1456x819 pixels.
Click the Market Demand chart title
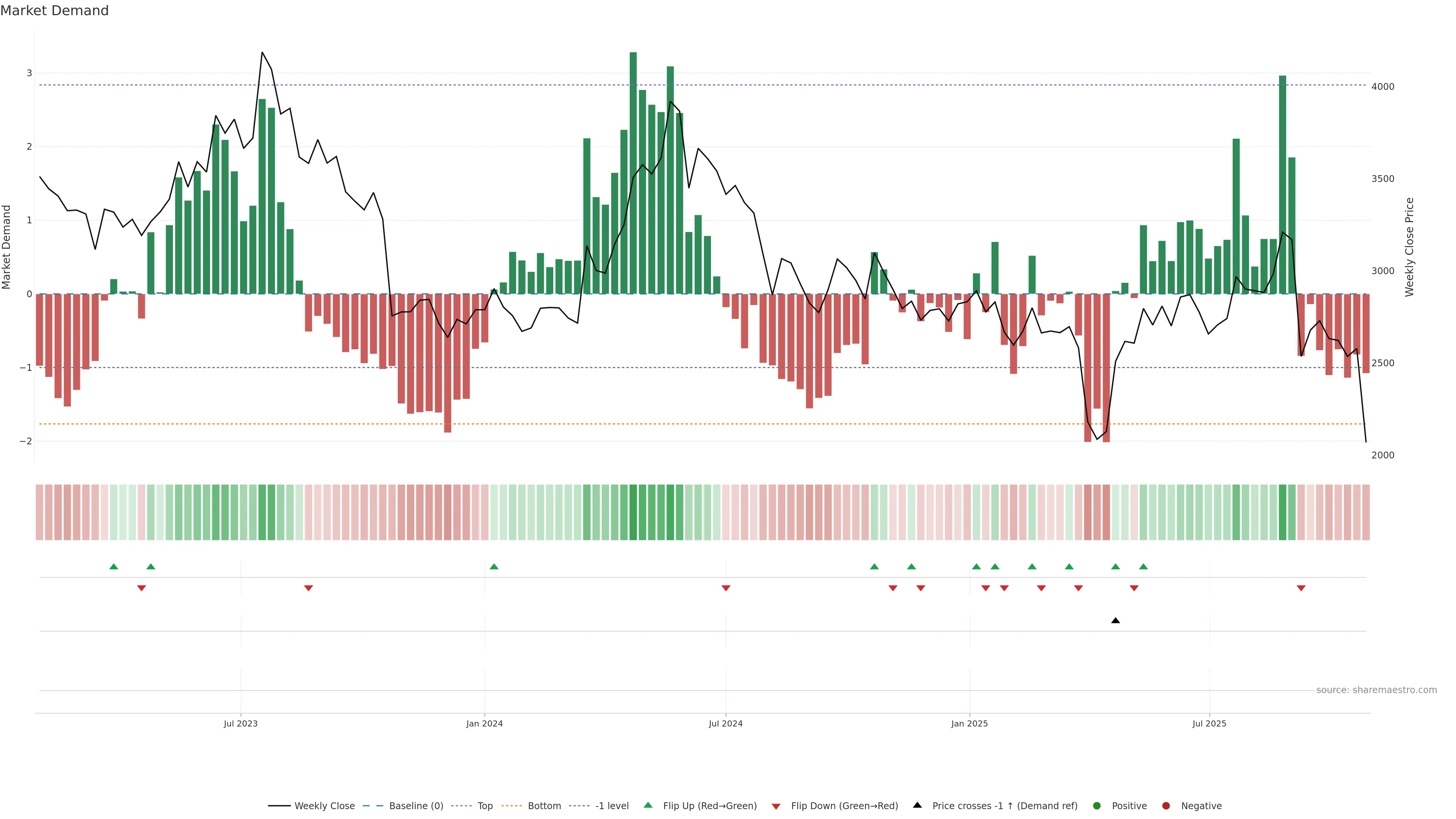pyautogui.click(x=54, y=11)
